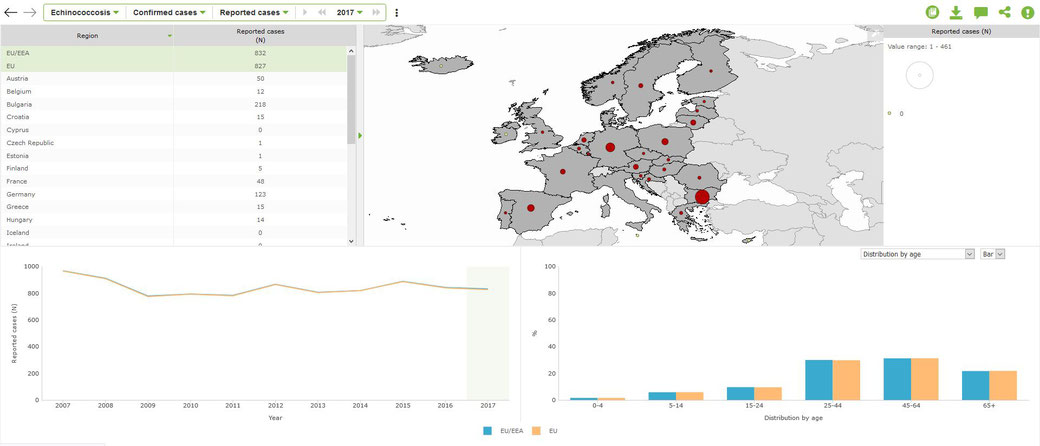Image resolution: width=1040 pixels, height=446 pixels.
Task: Select the Croatia row
Action: tap(173, 117)
